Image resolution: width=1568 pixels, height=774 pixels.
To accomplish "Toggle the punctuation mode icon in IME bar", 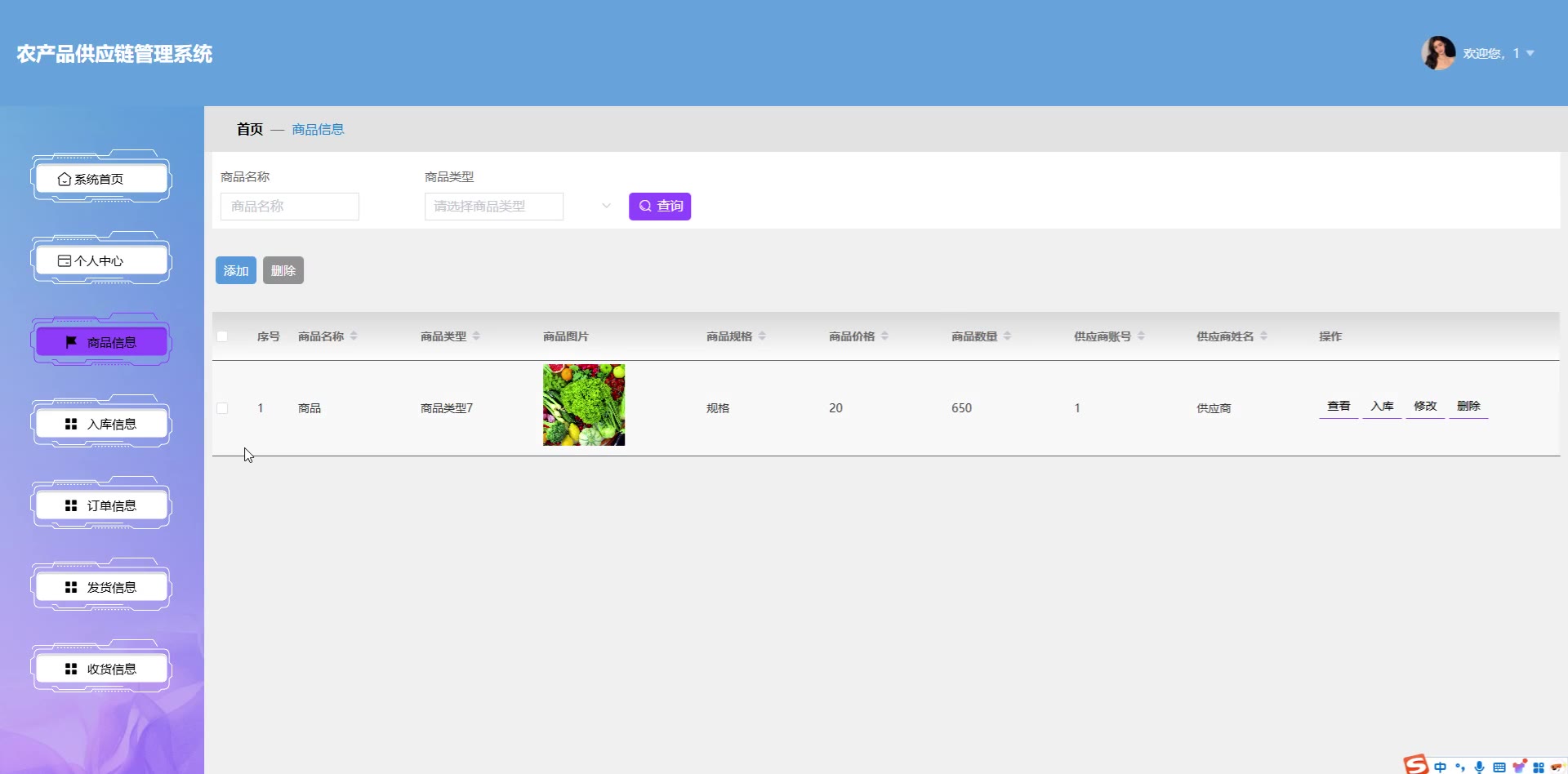I will tap(1460, 767).
